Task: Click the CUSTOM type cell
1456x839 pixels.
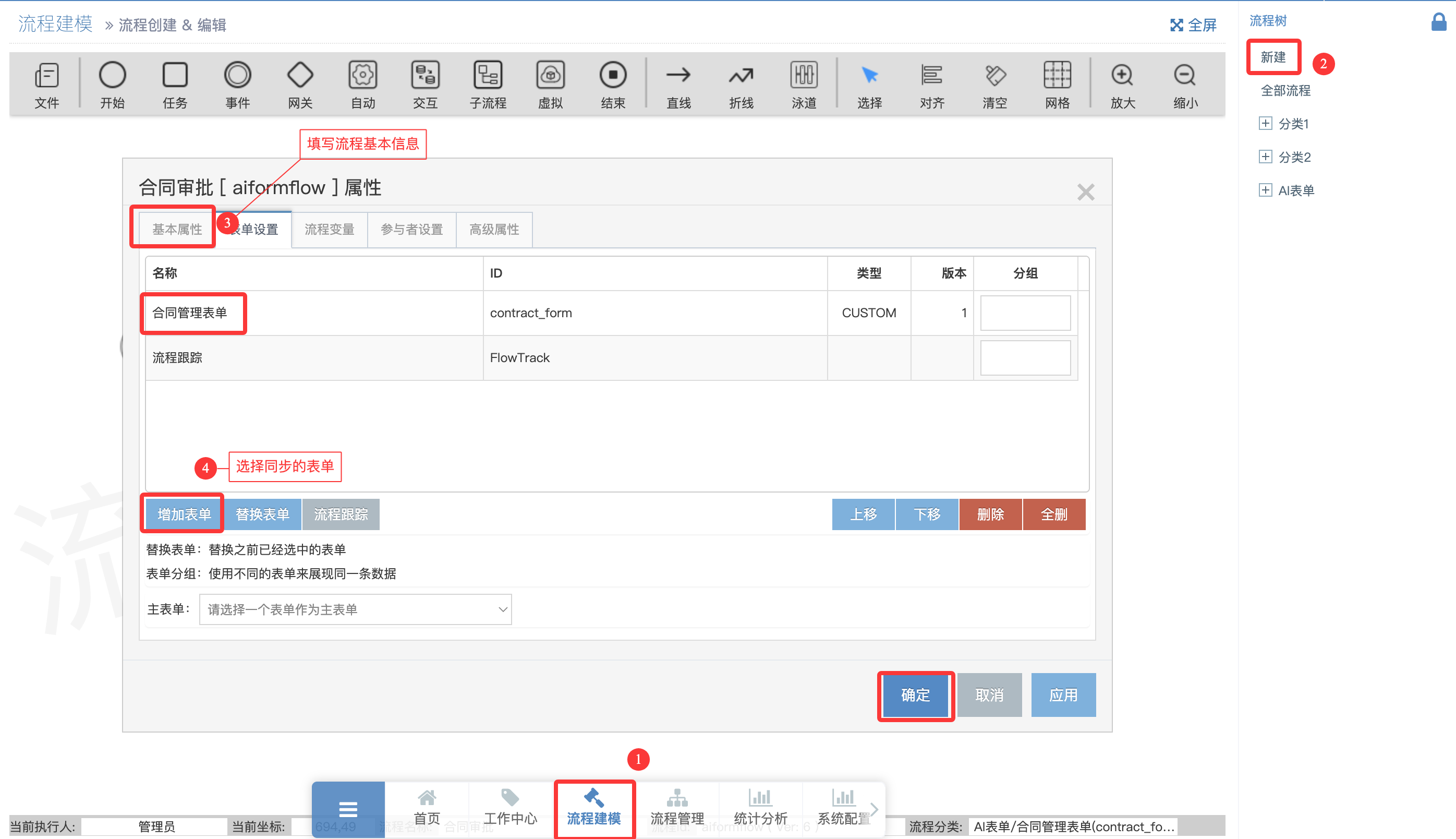Action: [869, 313]
